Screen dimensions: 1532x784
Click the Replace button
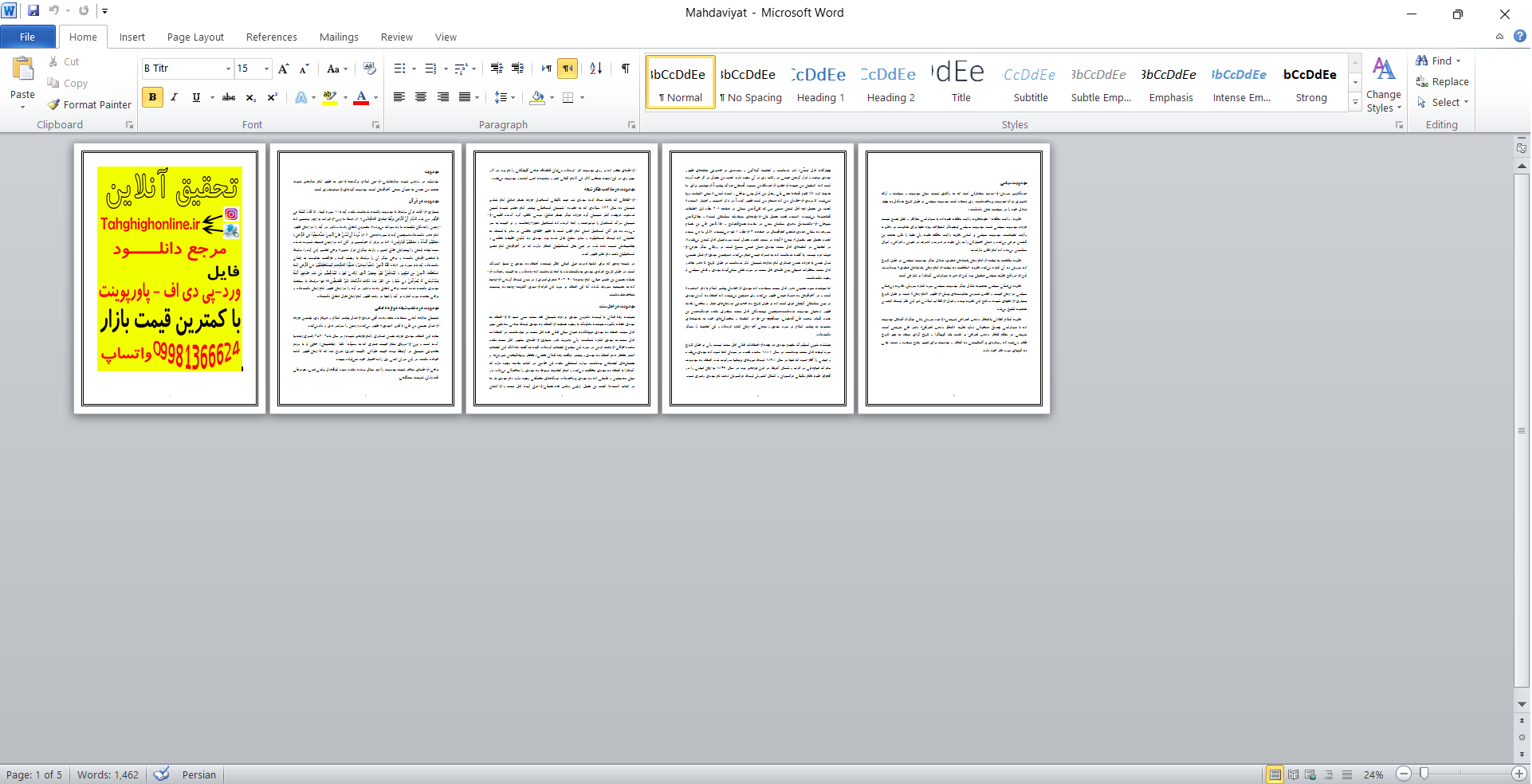click(1443, 81)
